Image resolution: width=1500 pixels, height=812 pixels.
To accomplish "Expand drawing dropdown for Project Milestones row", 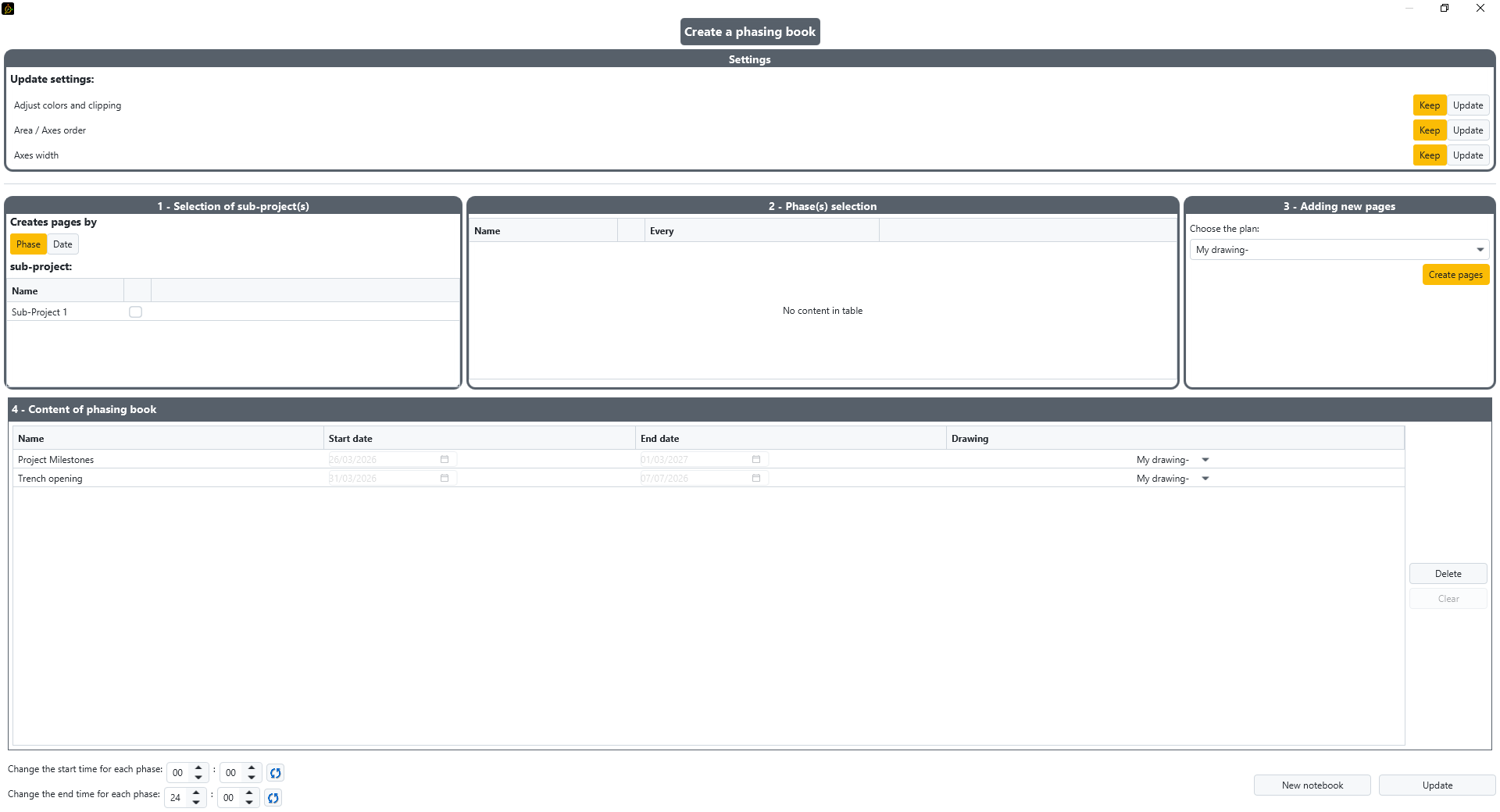I will pyautogui.click(x=1205, y=460).
